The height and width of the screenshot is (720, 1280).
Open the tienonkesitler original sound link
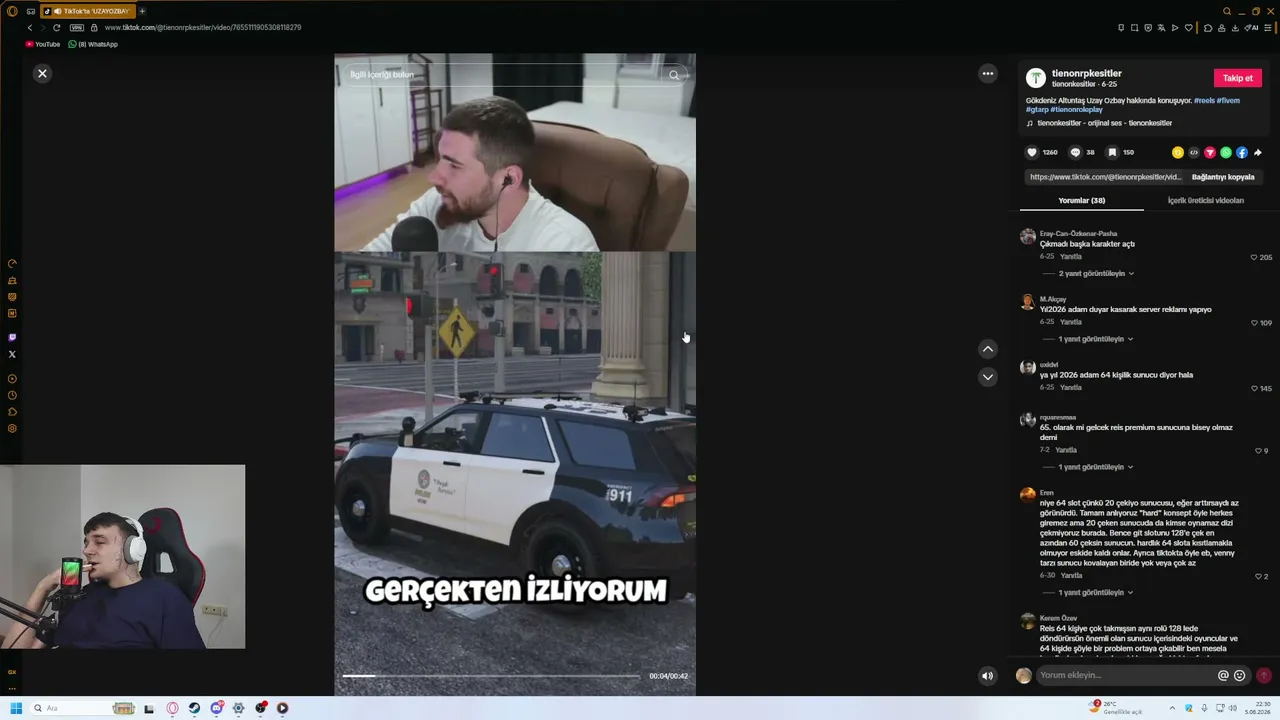click(x=1104, y=123)
